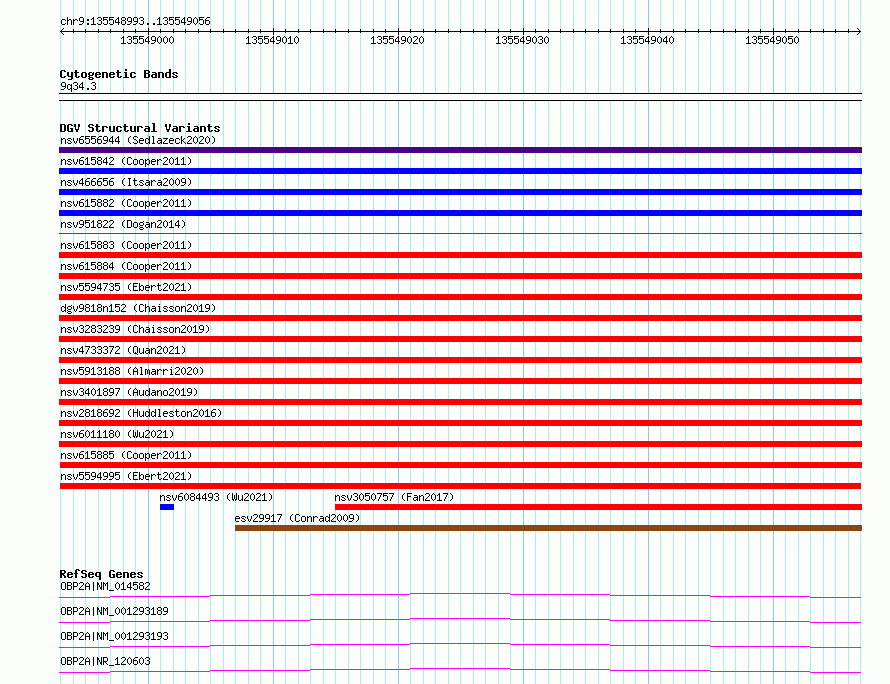890x684 pixels.
Task: Click ruler position 135549010
Action: [x=272, y=40]
